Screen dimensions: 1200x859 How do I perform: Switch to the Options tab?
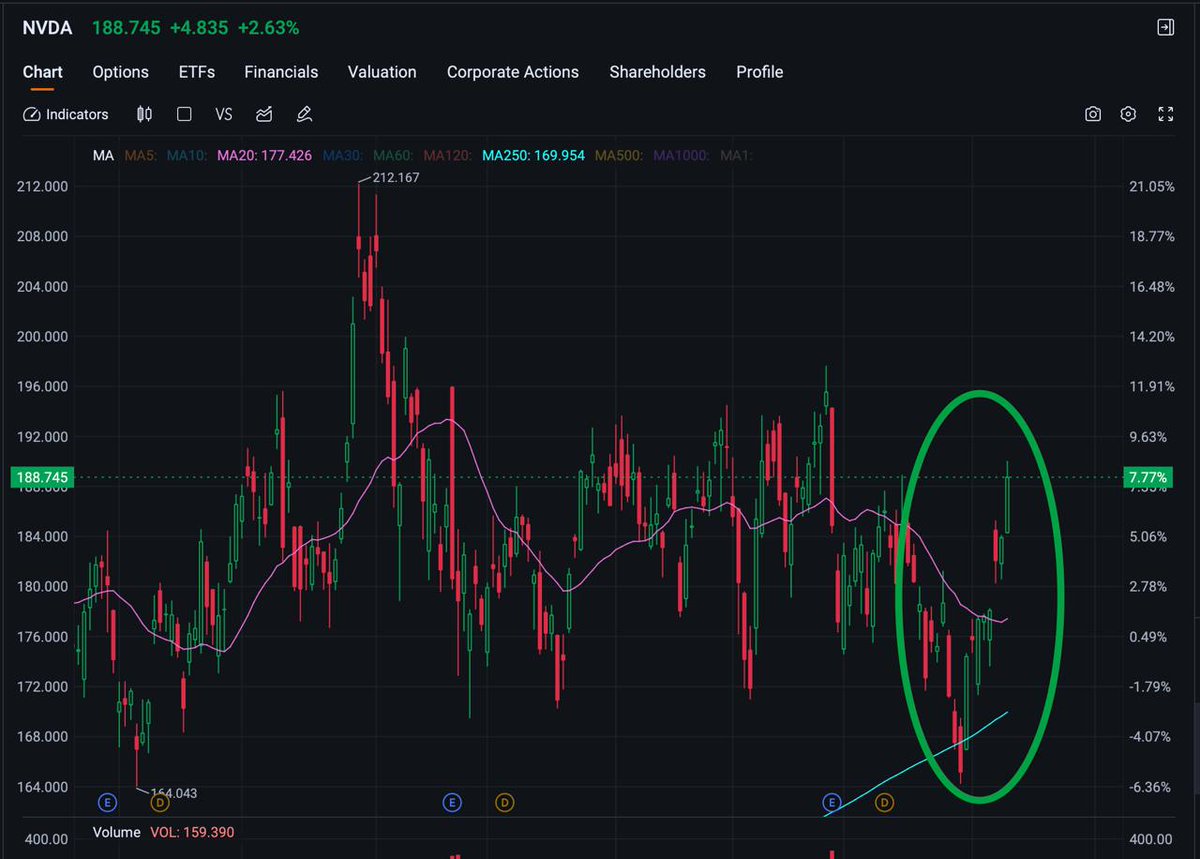120,72
